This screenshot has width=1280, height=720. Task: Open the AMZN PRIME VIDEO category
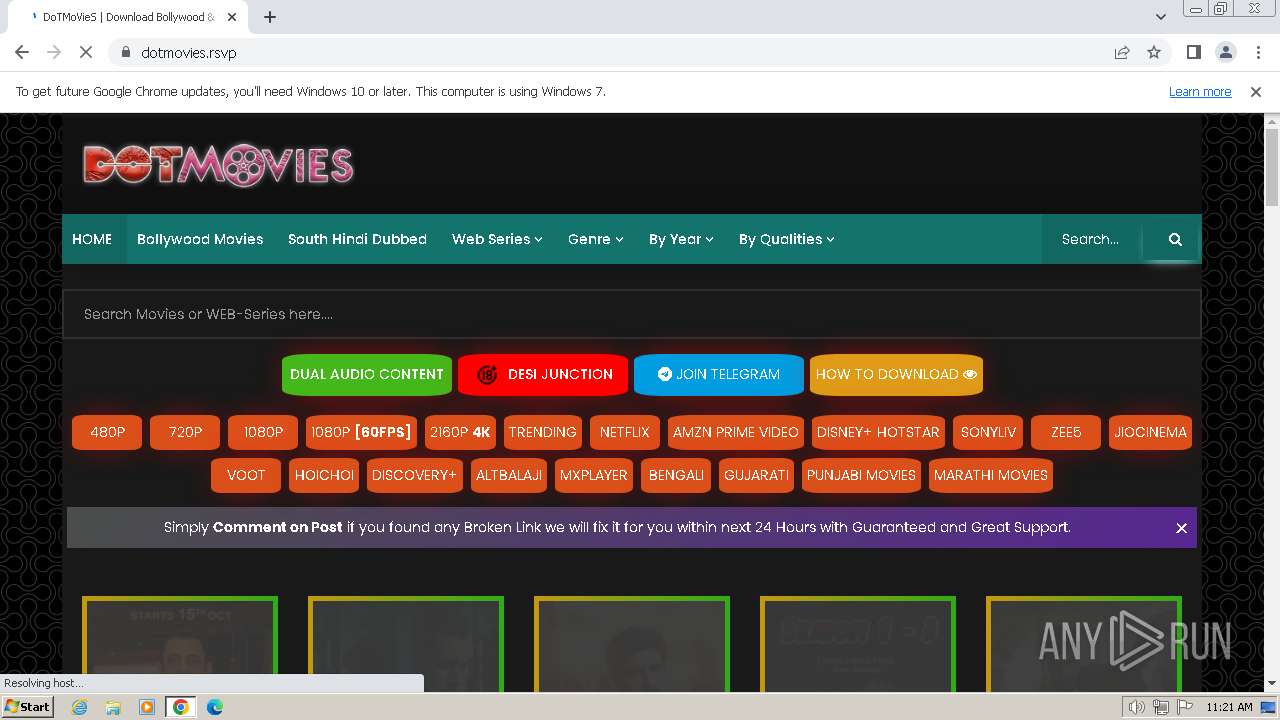pos(735,432)
